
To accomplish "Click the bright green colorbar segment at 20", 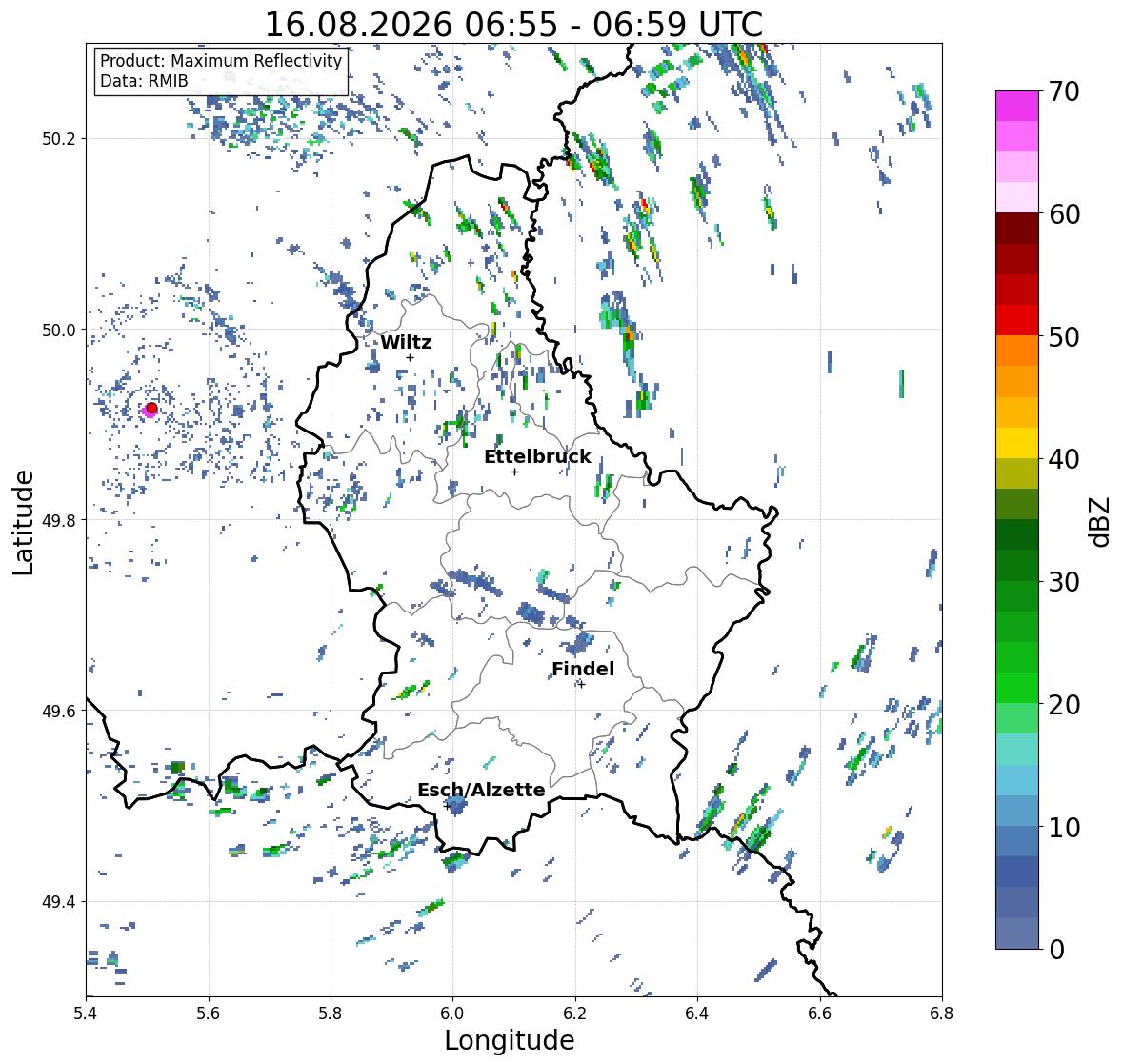I will [x=1017, y=688].
